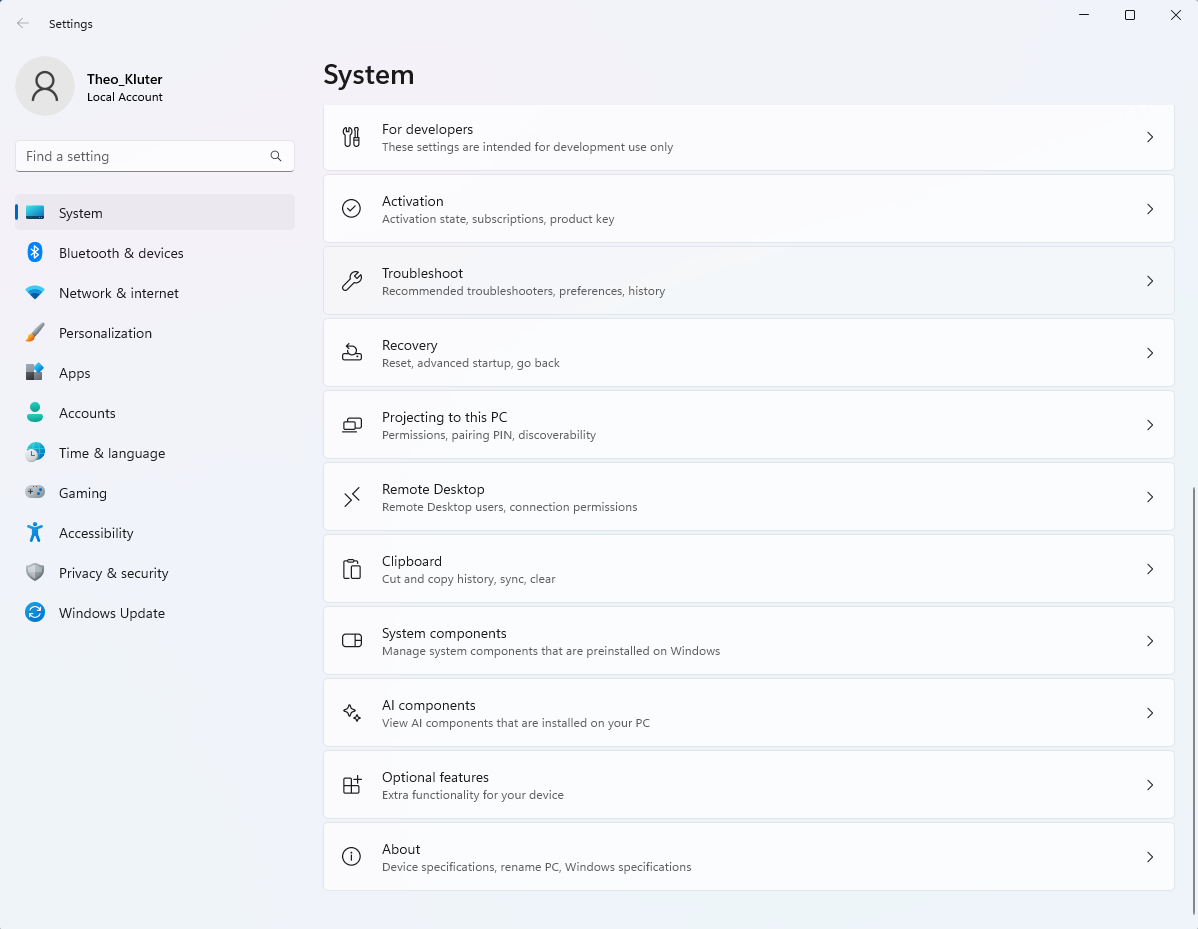Click the For developers tools icon
The image size is (1198, 929).
tap(351, 137)
